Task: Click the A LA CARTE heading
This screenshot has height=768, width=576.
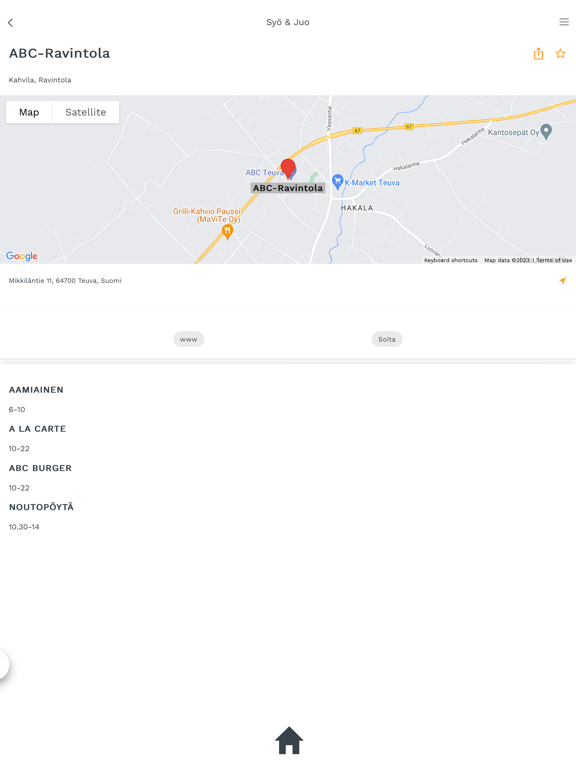Action: (37, 429)
